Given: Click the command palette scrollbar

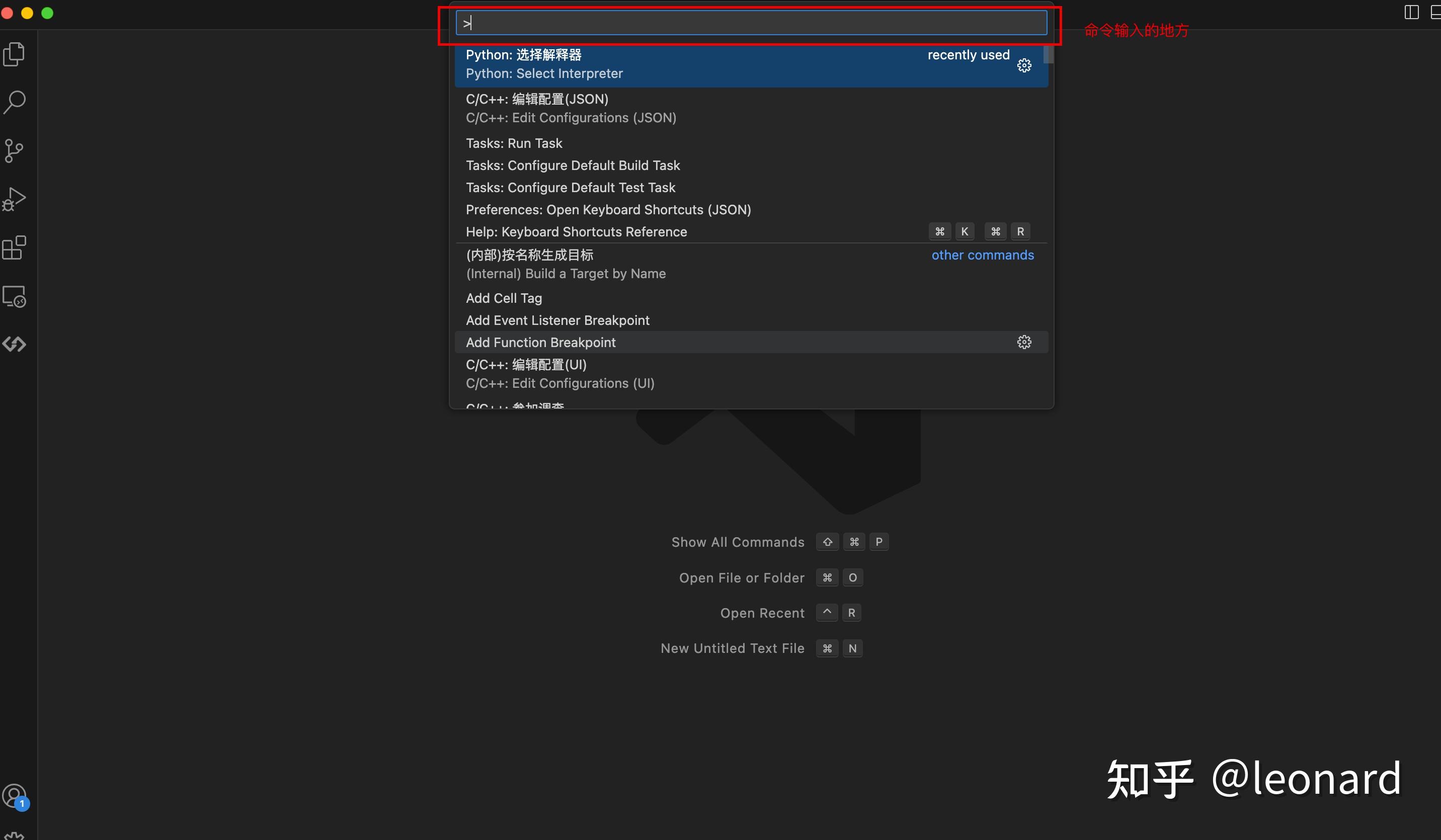Looking at the screenshot, I should point(1048,55).
